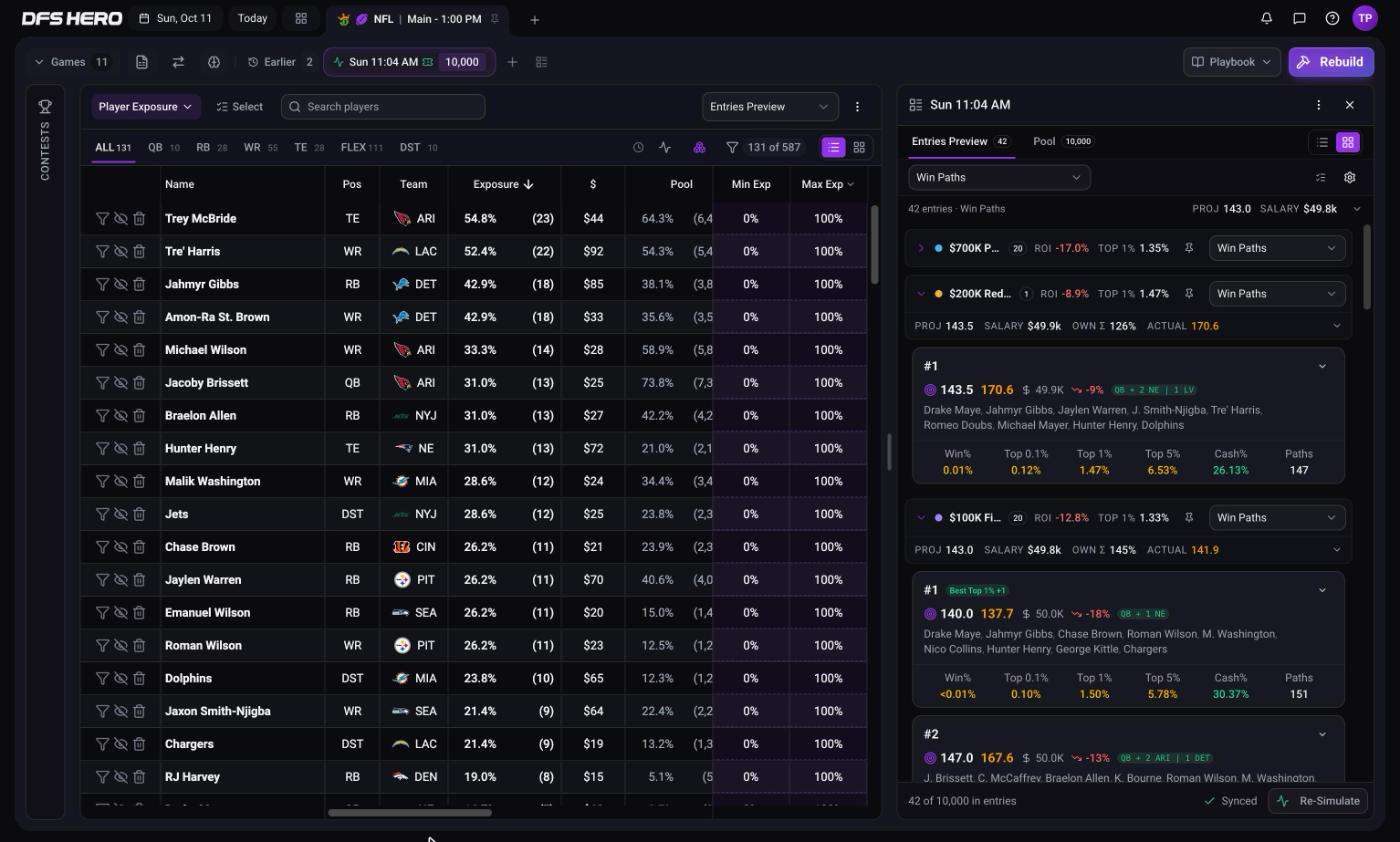1400x842 pixels.
Task: Open the Player Exposure dropdown
Action: [x=146, y=106]
